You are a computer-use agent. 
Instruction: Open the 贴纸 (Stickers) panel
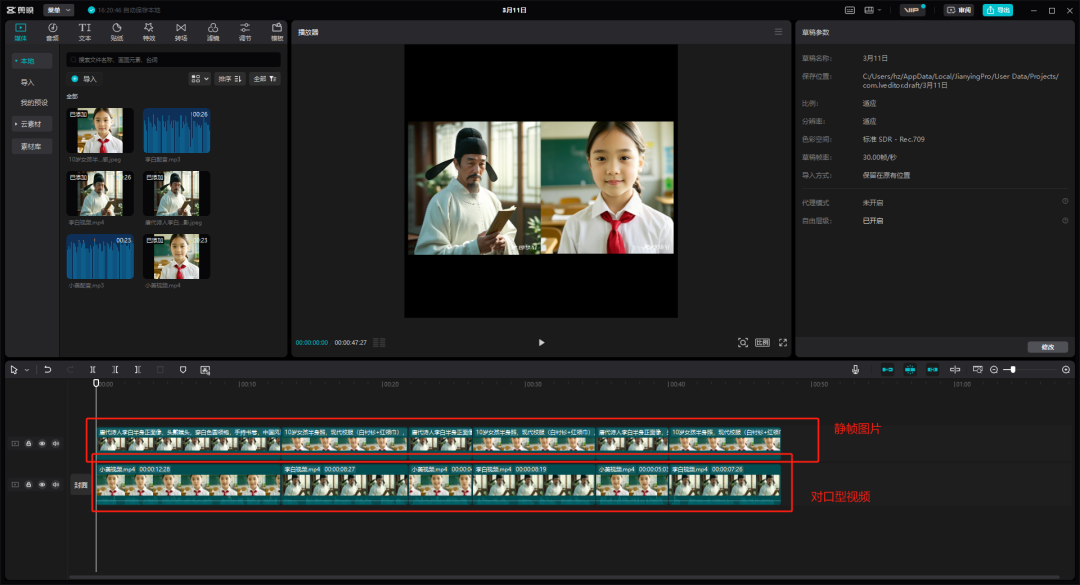coord(116,31)
